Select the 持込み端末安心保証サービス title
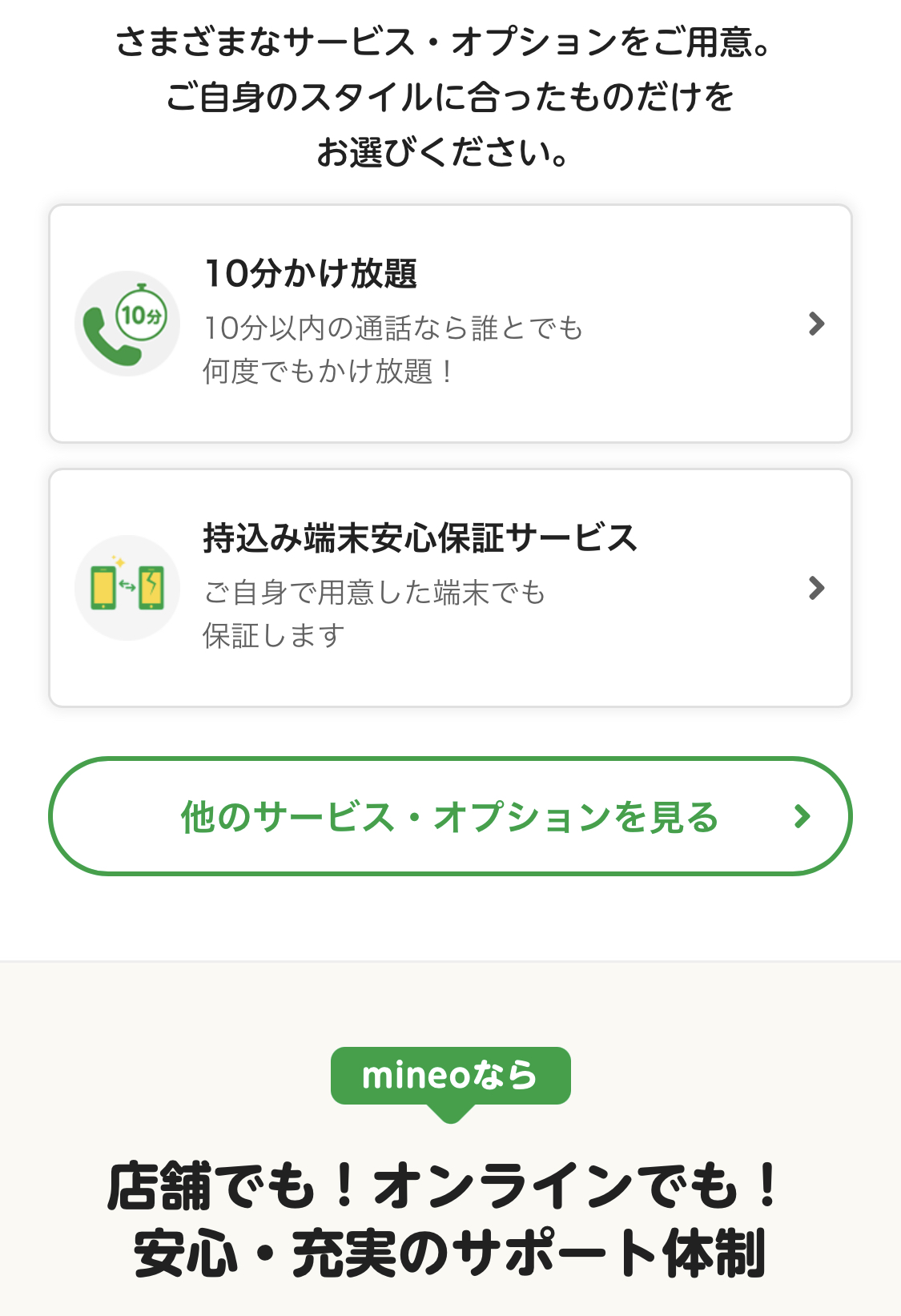Viewport: 901px width, 1316px height. [x=420, y=538]
